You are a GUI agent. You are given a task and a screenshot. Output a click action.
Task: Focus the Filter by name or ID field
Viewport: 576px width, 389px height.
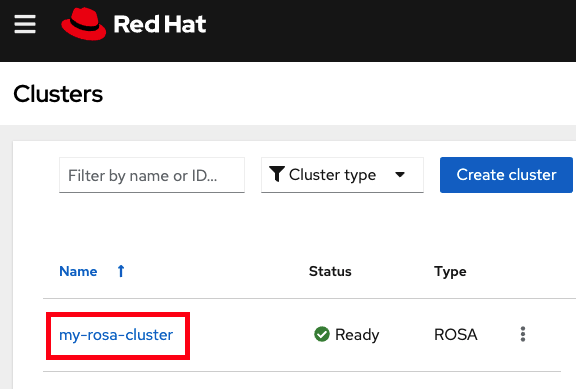coord(152,175)
